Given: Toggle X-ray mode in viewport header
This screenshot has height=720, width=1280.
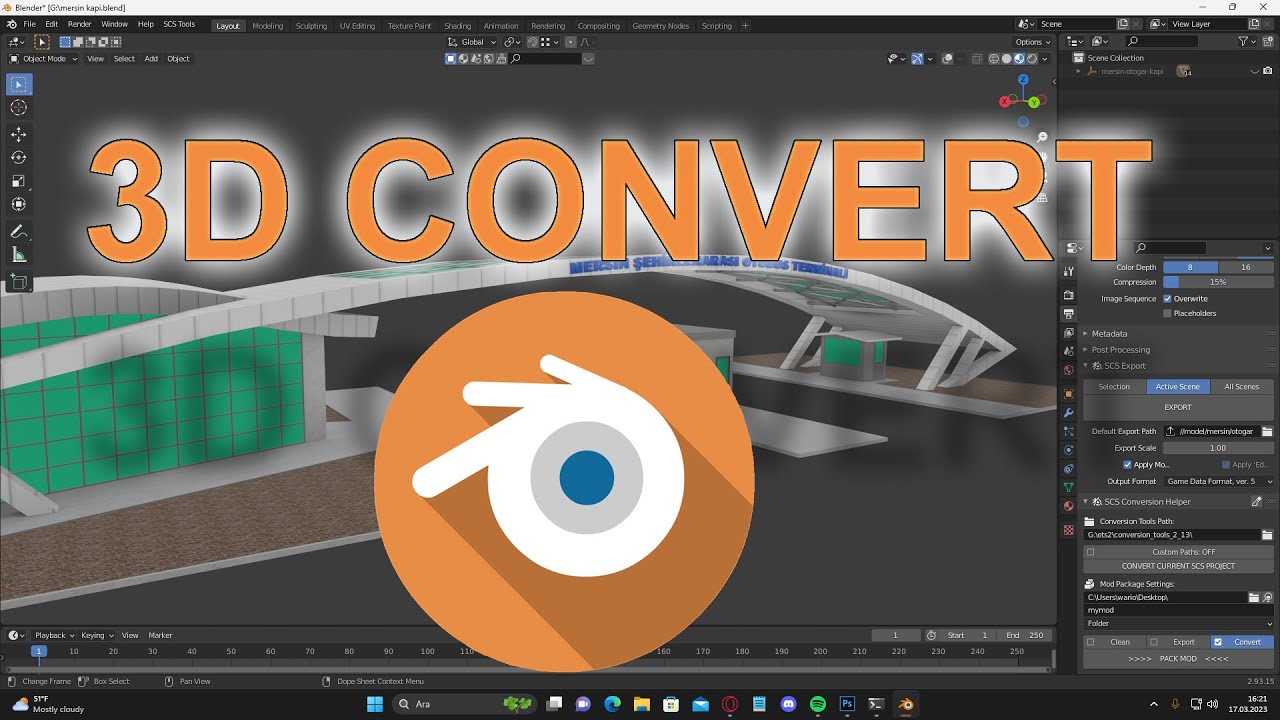Looking at the screenshot, I should point(977,59).
